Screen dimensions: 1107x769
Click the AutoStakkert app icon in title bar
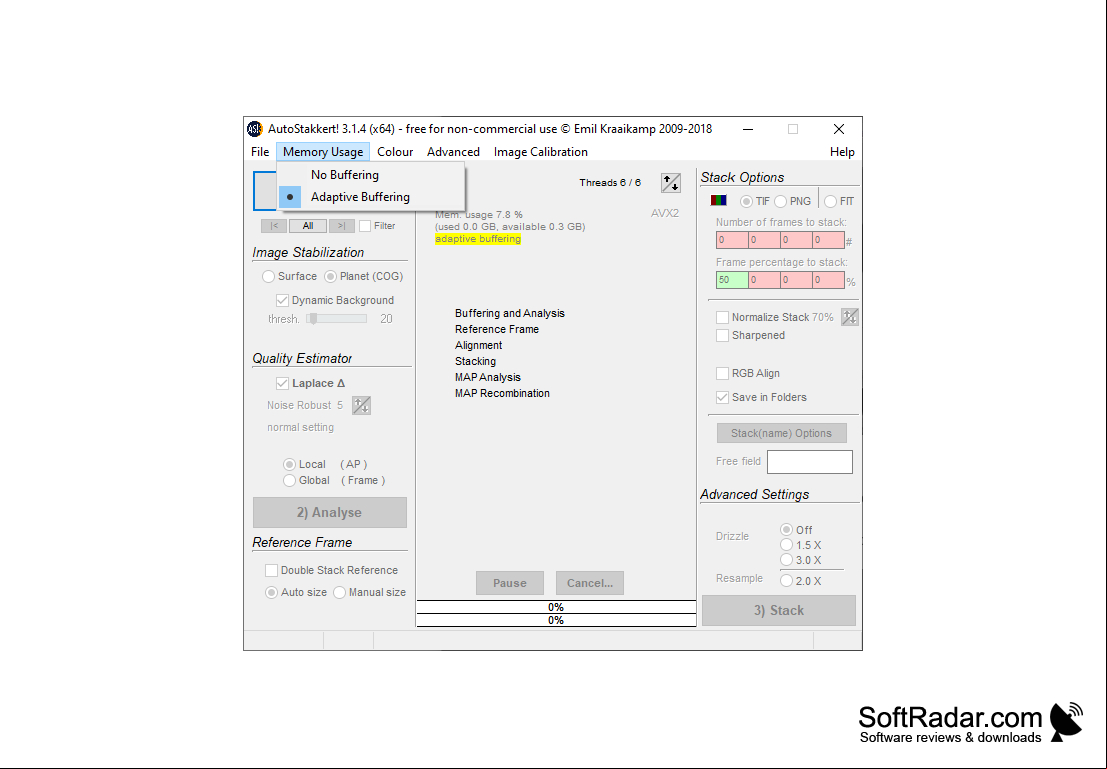click(x=254, y=129)
